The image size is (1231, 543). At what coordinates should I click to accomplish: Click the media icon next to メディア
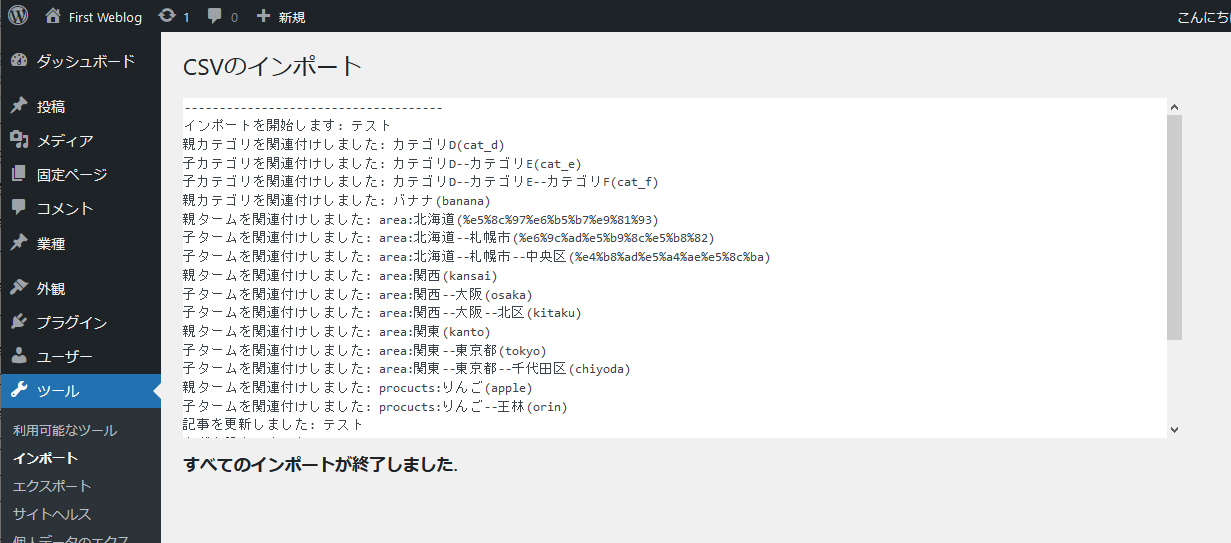click(19, 140)
